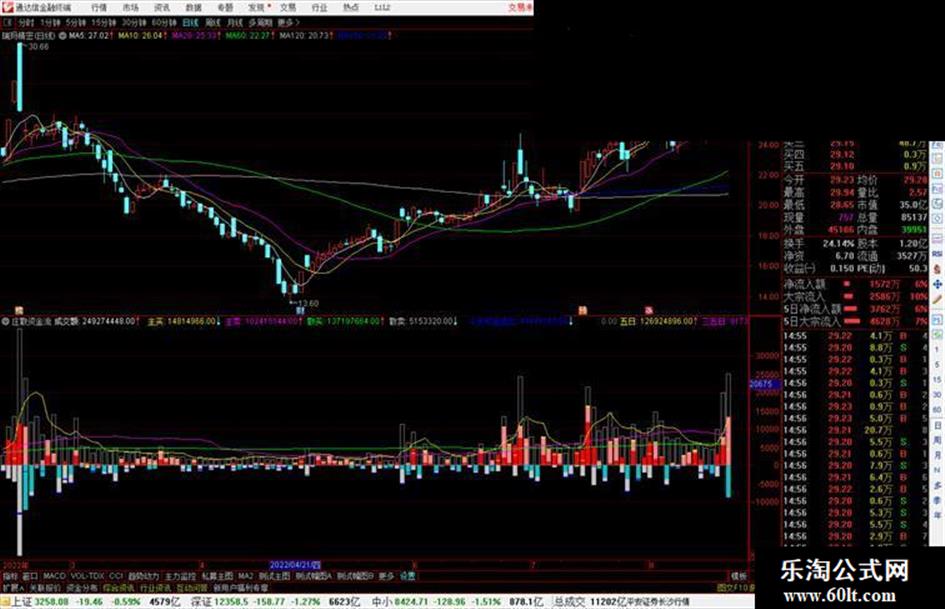The height and width of the screenshot is (609, 945).
Task: Click the 深证 index in status bar
Action: [201, 602]
